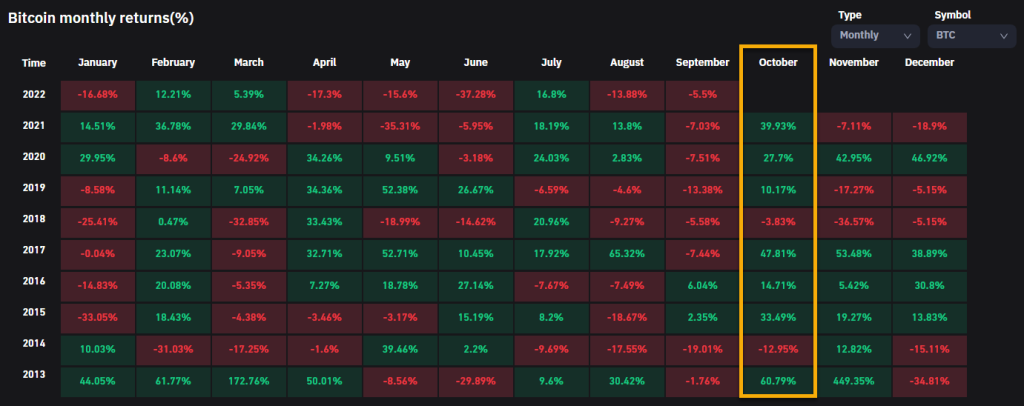Open the Symbol BTC dropdown
Screen dimensions: 1024x406
tap(971, 35)
